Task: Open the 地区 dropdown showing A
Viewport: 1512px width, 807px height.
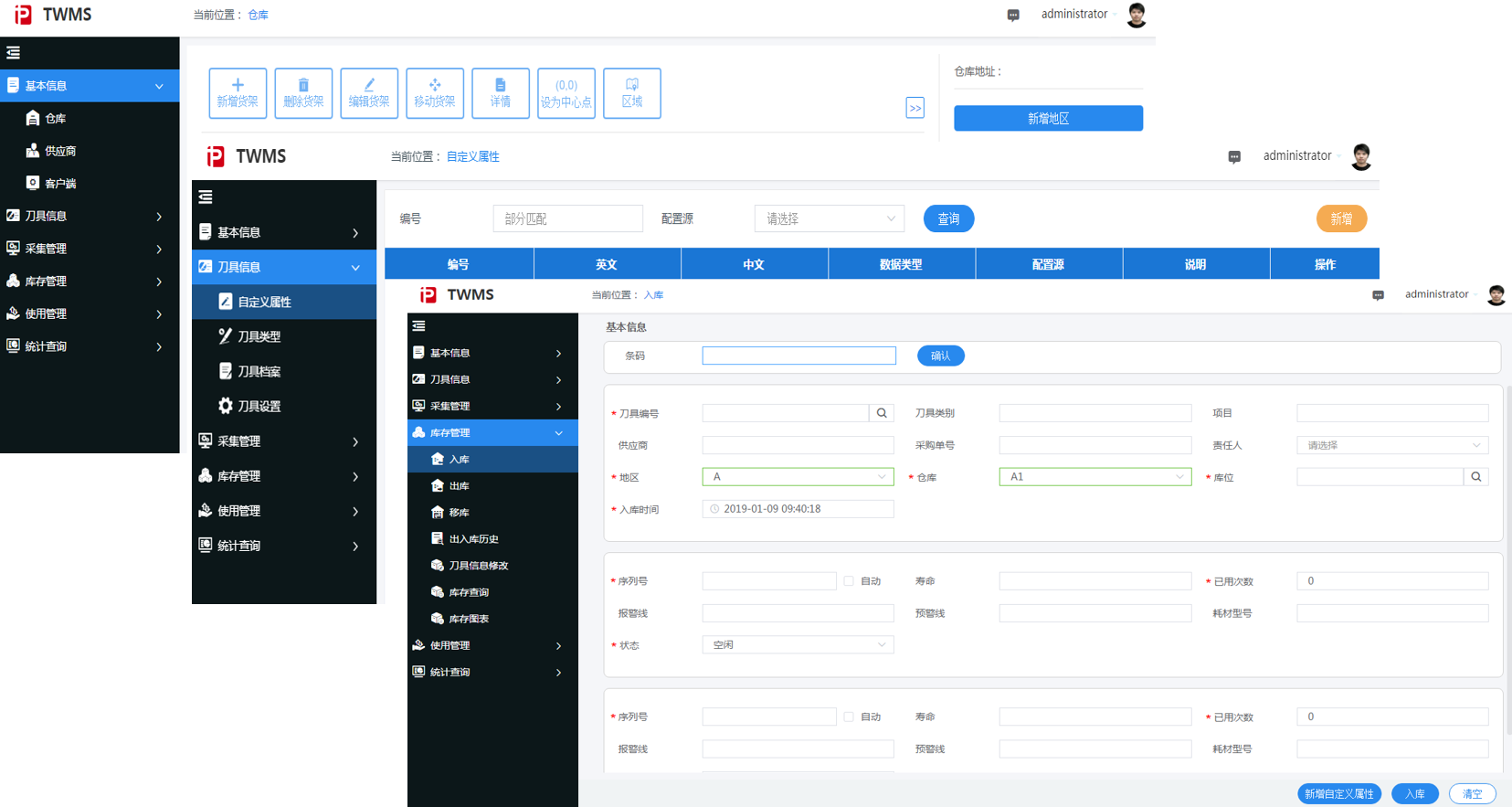Action: click(798, 477)
